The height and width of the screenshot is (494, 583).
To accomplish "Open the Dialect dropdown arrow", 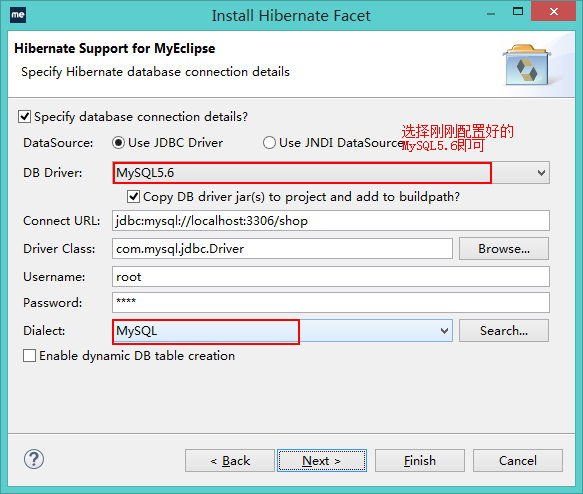I will (444, 331).
